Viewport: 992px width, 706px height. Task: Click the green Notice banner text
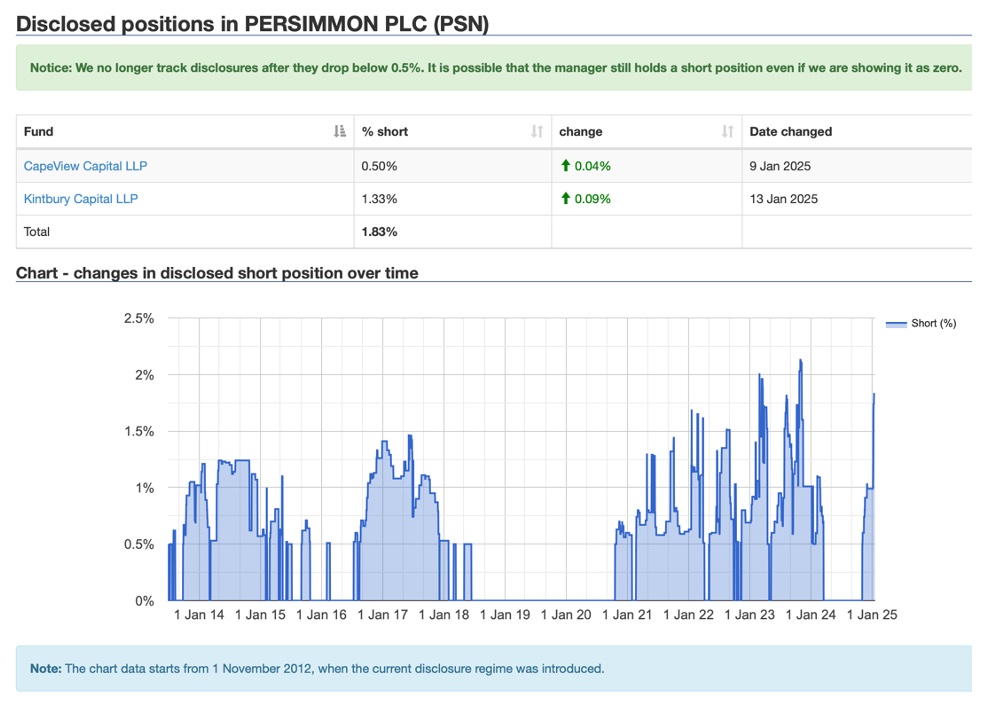(x=495, y=68)
